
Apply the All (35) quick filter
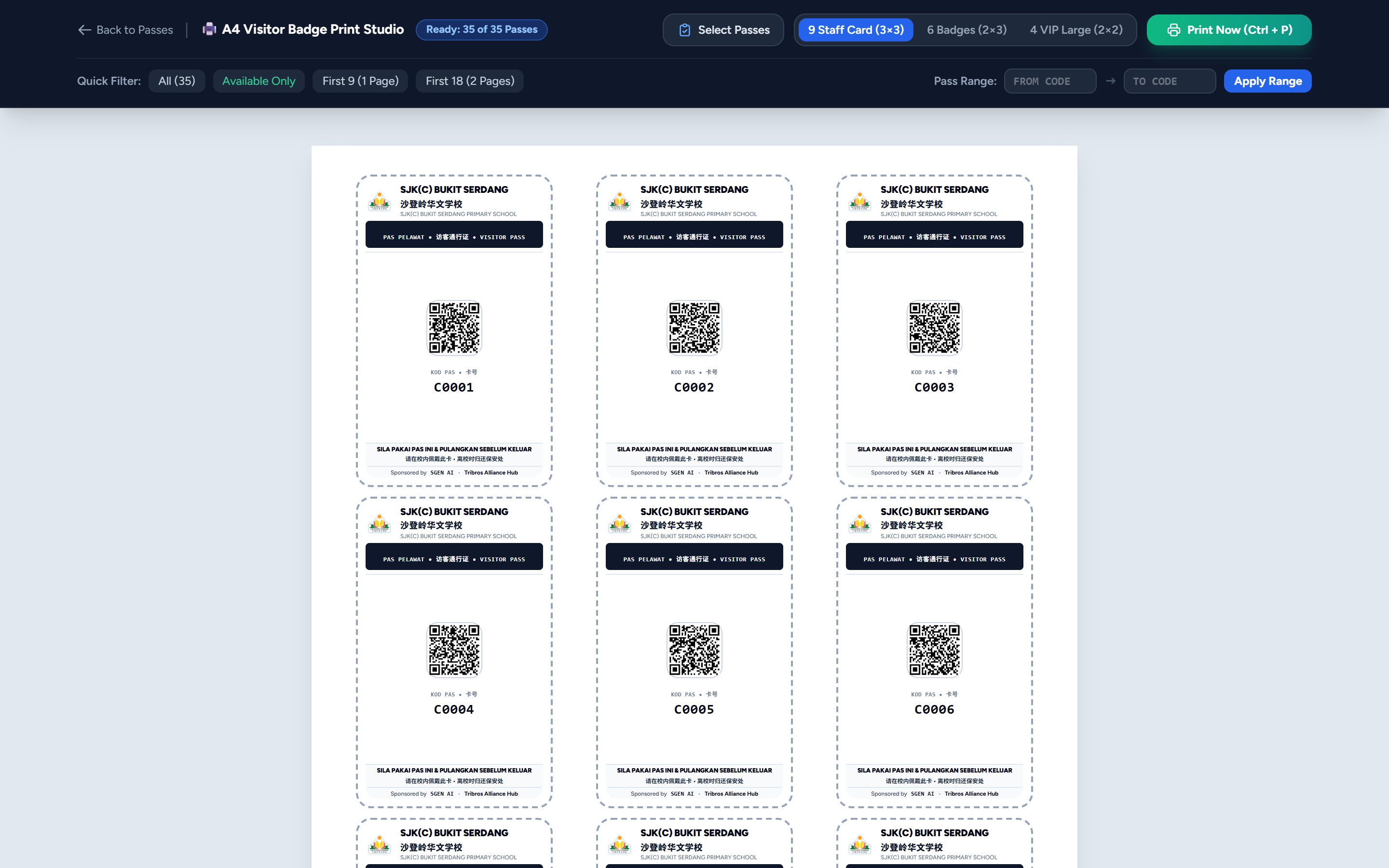coord(177,81)
